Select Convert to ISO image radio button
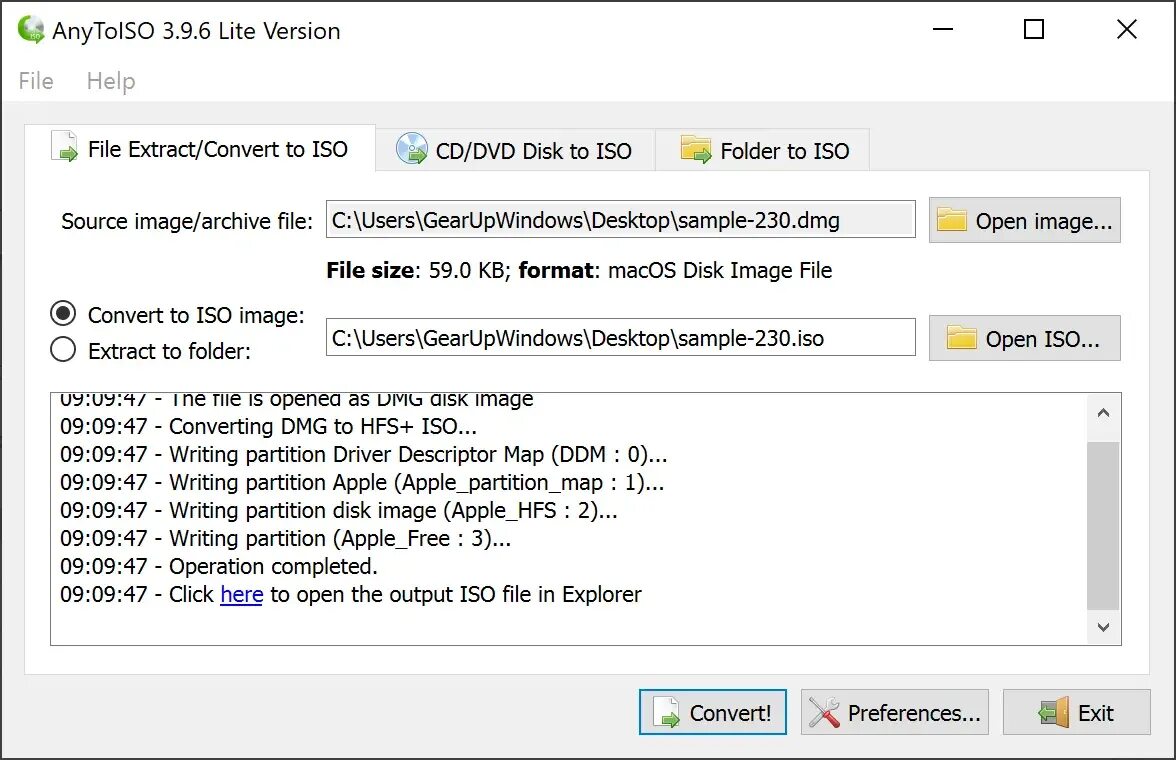Image resolution: width=1176 pixels, height=760 pixels. click(63, 314)
